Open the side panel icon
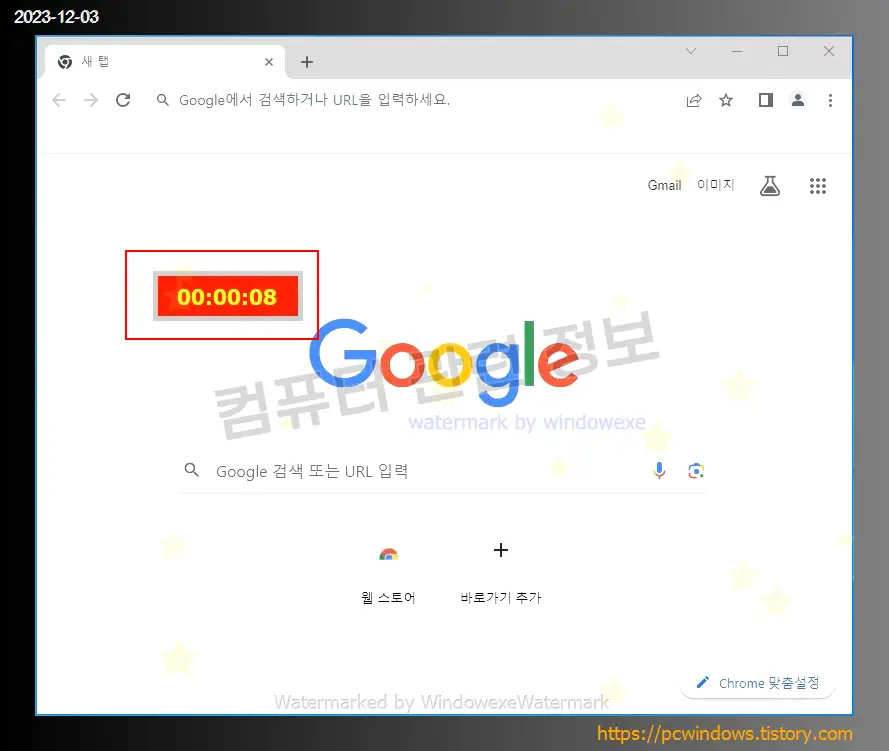The height and width of the screenshot is (751, 889). click(765, 100)
